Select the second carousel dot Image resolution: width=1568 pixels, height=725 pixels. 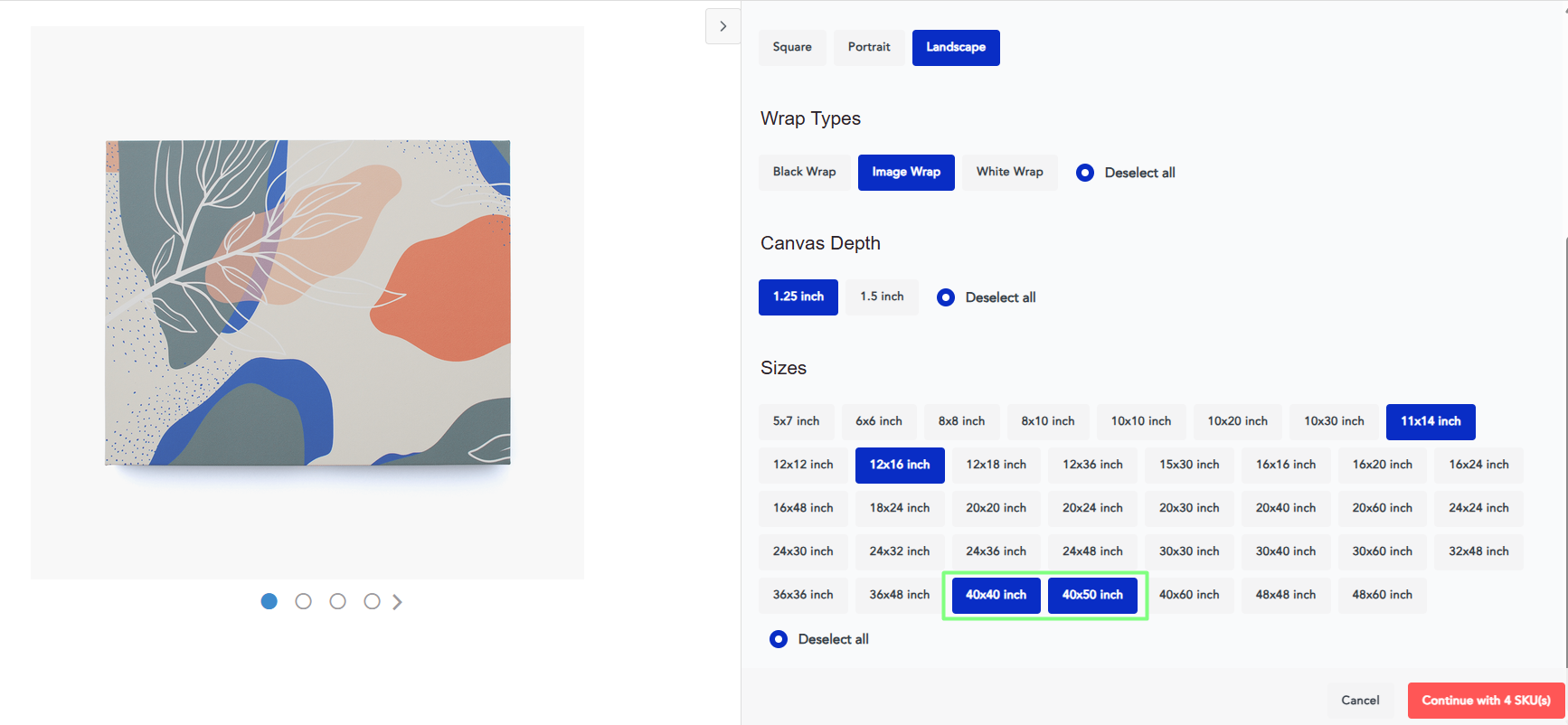coord(303,602)
